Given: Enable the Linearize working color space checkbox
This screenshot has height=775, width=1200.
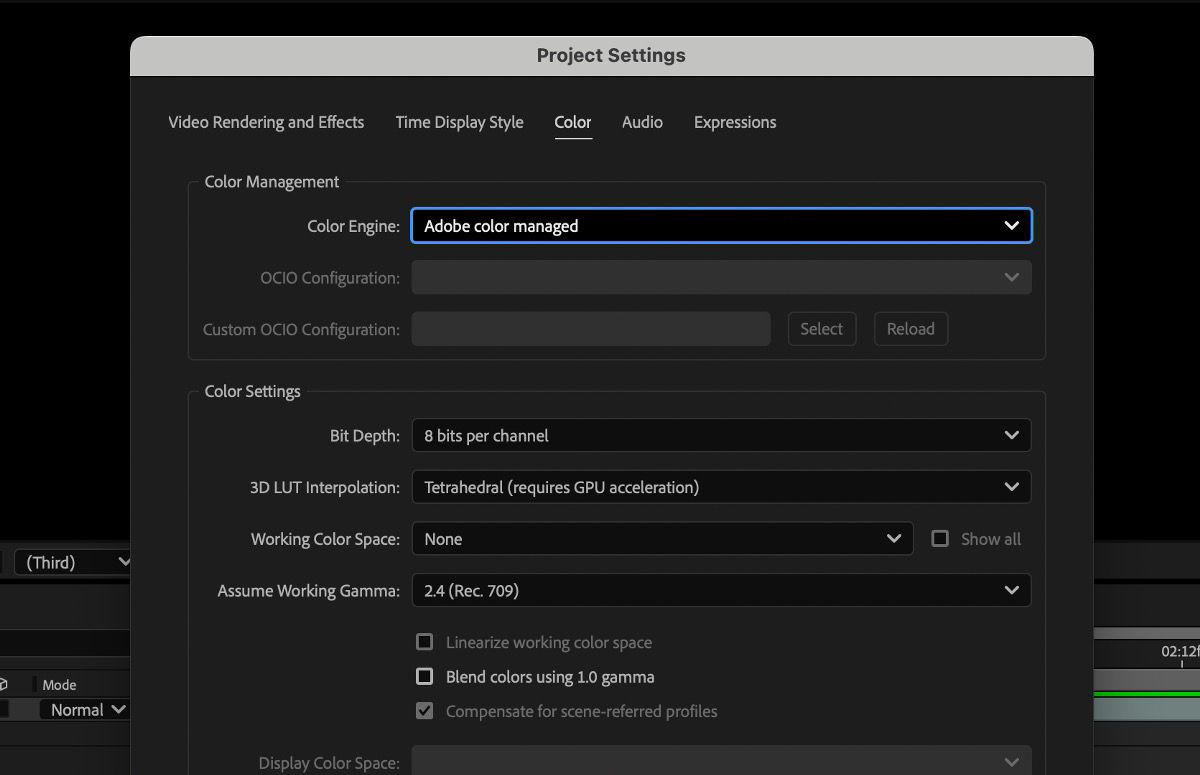Looking at the screenshot, I should click(424, 642).
